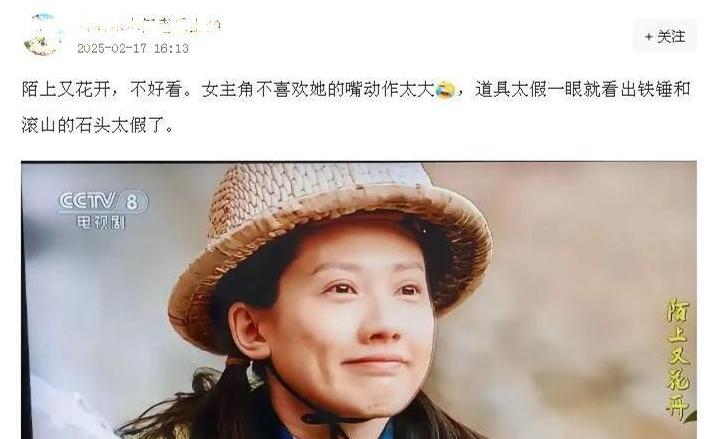
Task: Open the attached TV screenshot image
Action: 358,300
